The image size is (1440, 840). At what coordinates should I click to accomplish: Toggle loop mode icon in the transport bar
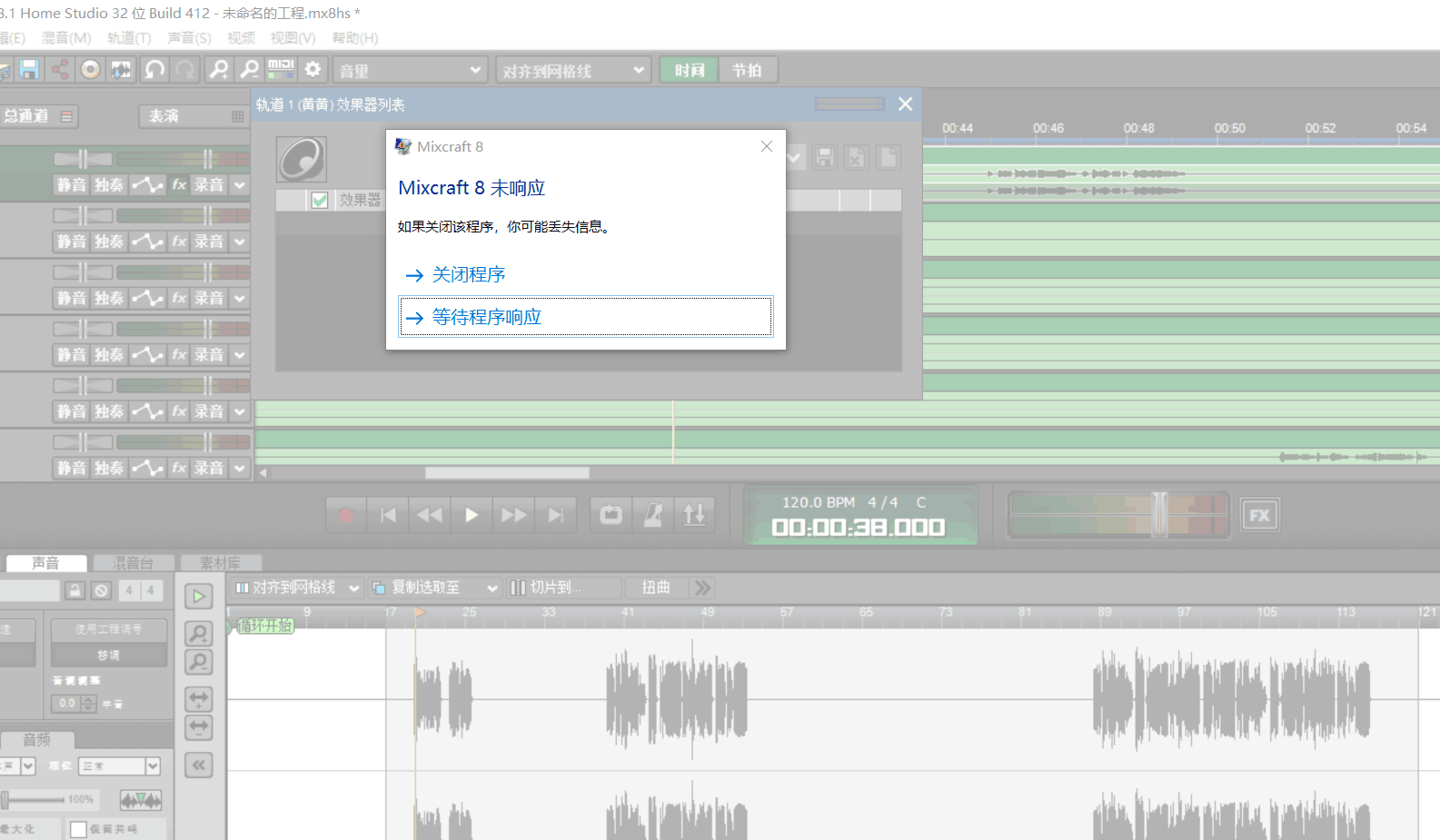click(x=611, y=515)
